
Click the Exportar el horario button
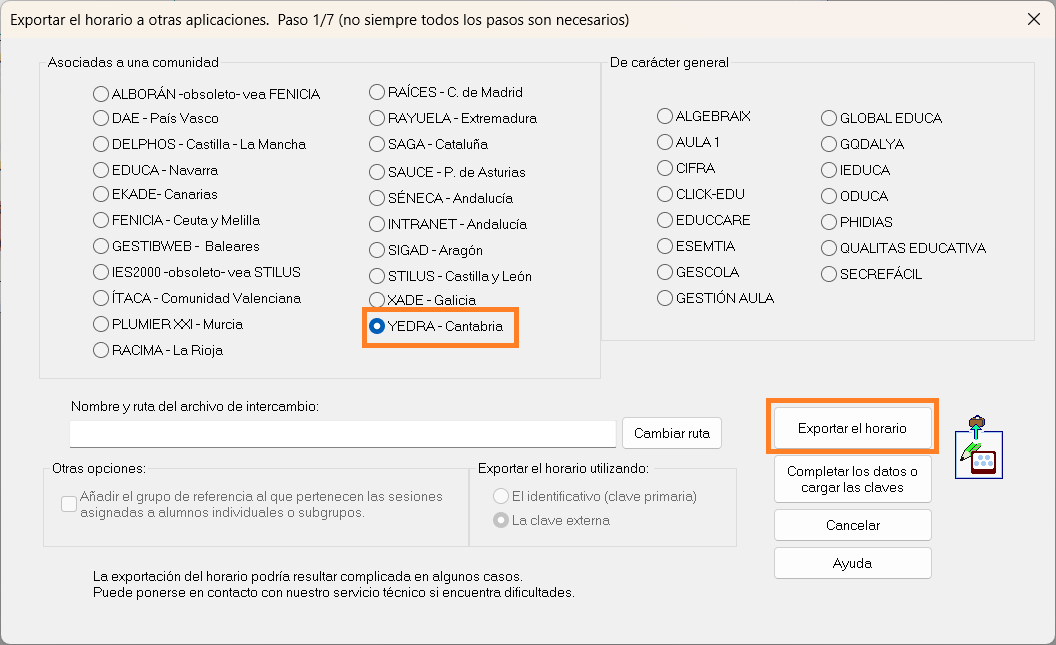click(x=852, y=428)
